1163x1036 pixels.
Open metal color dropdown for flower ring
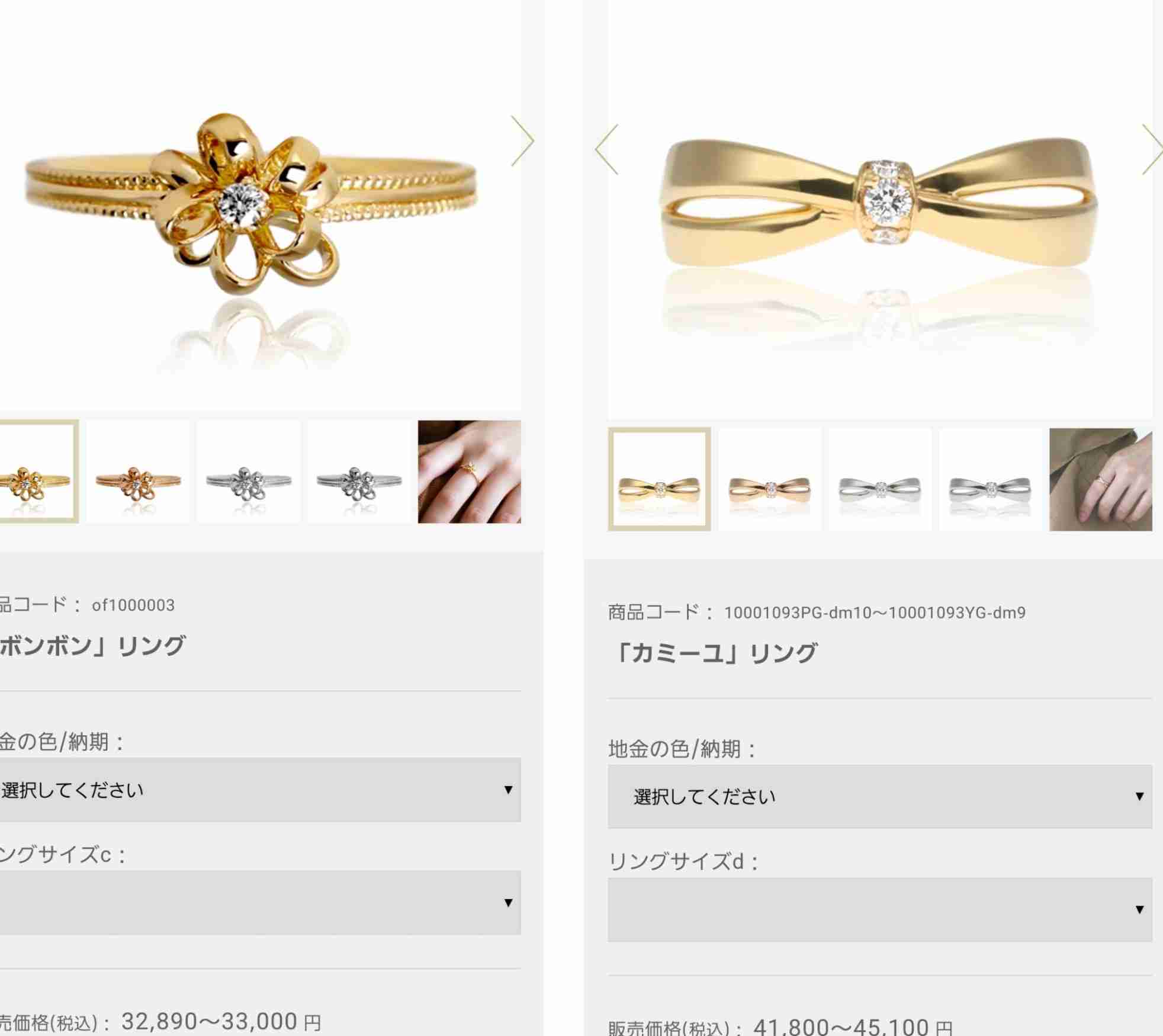tap(259, 790)
